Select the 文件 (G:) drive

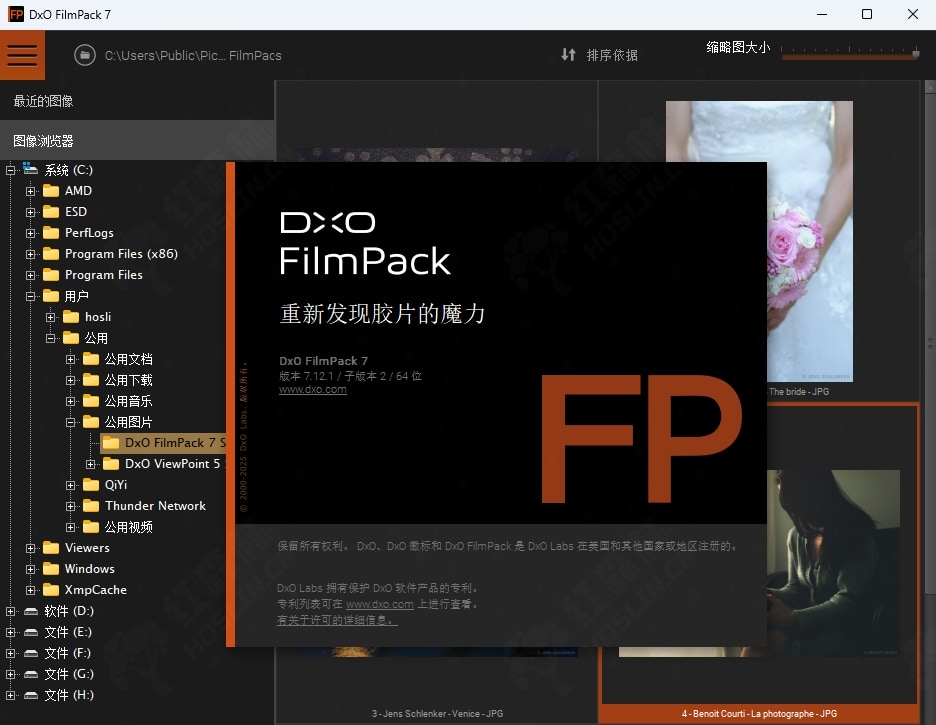69,674
